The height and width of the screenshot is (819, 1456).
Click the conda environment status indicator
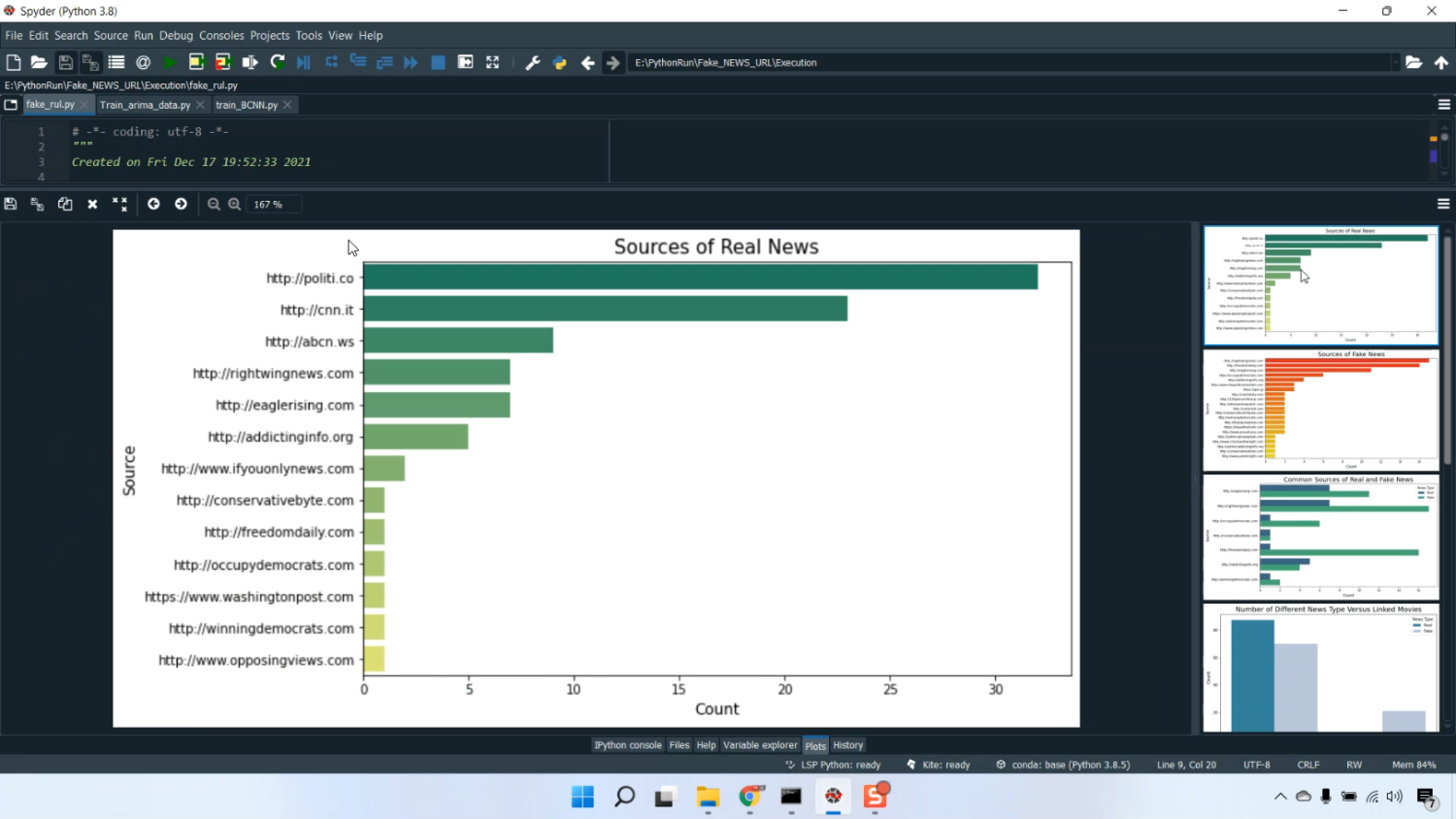pos(1063,765)
